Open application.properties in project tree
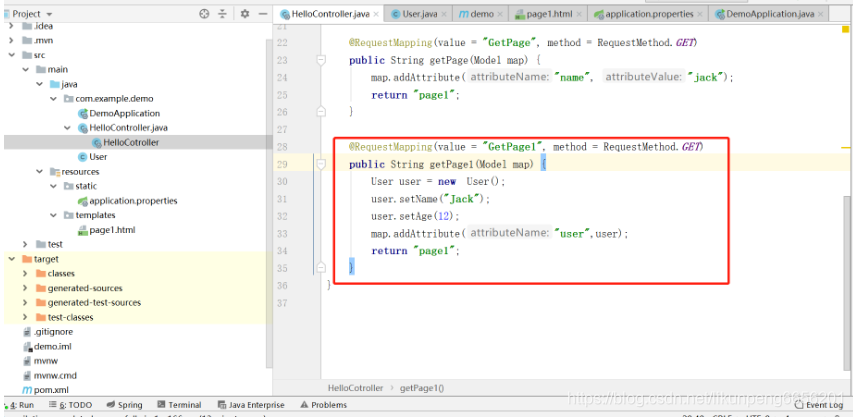This screenshot has width=853, height=417. [x=128, y=201]
